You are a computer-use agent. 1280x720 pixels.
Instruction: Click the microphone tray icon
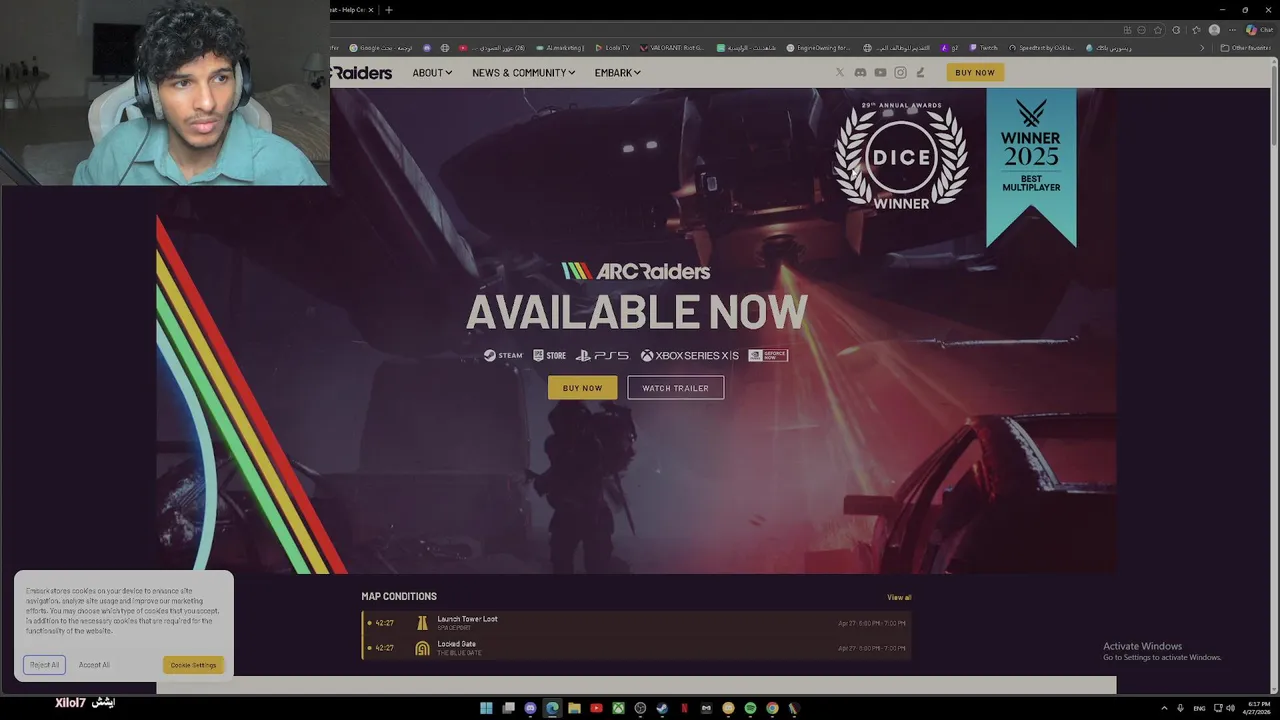coord(1180,708)
